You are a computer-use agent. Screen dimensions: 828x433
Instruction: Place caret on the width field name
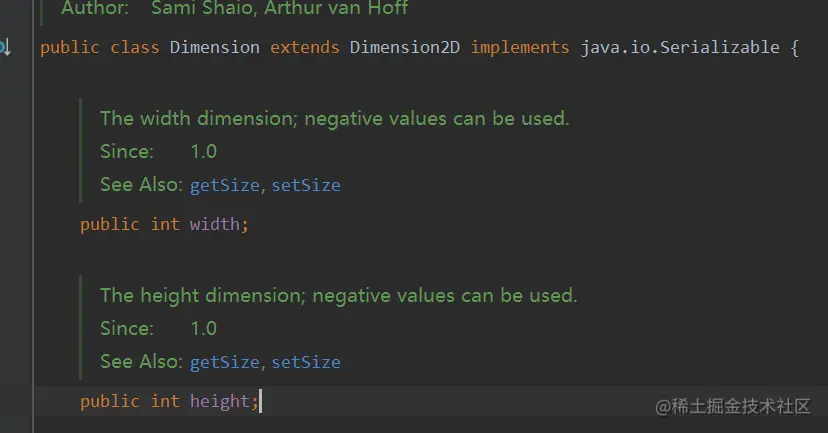pos(215,224)
